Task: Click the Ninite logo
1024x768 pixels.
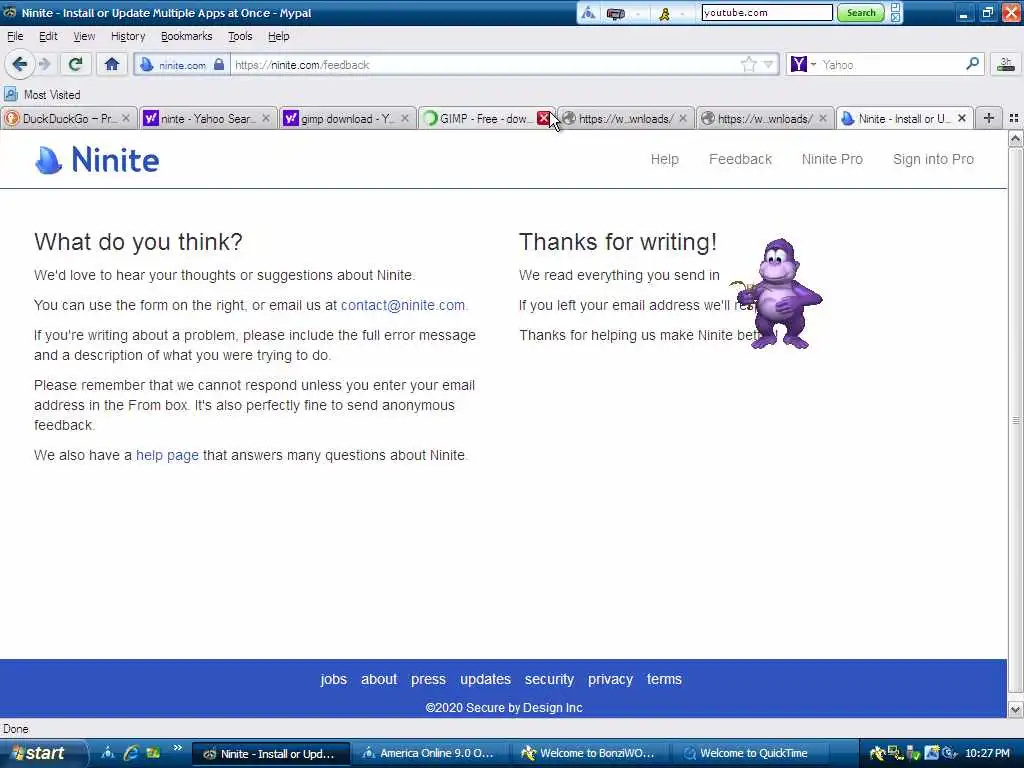Action: click(97, 160)
